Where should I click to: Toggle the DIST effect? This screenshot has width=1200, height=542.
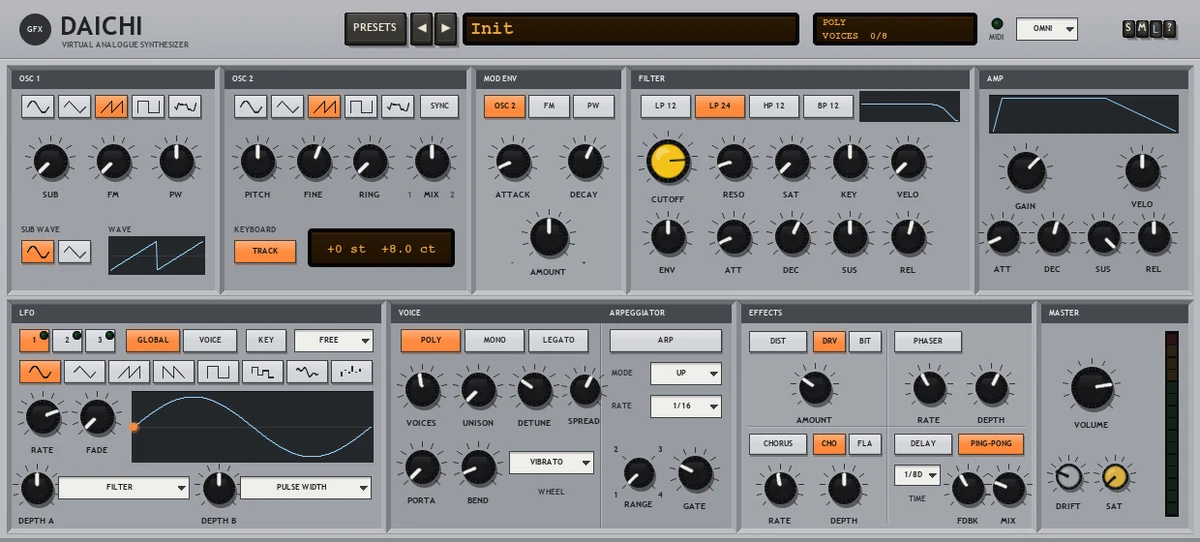(x=778, y=341)
